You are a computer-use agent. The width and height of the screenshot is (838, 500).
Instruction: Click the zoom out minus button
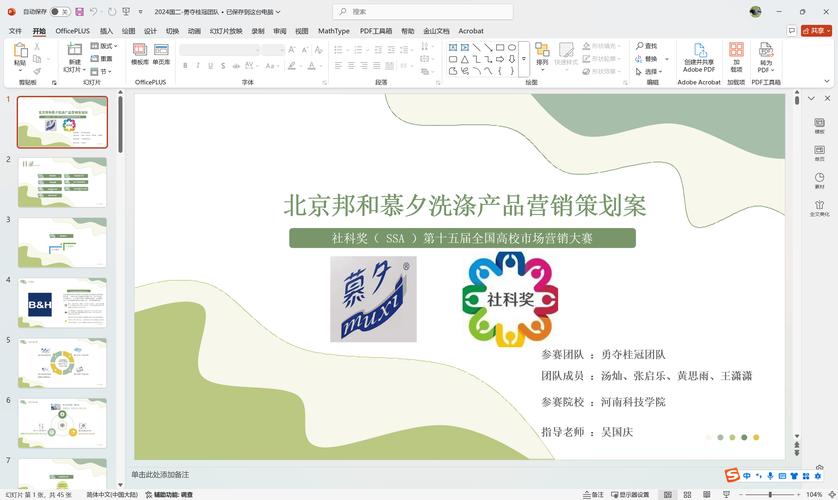[x=739, y=495]
